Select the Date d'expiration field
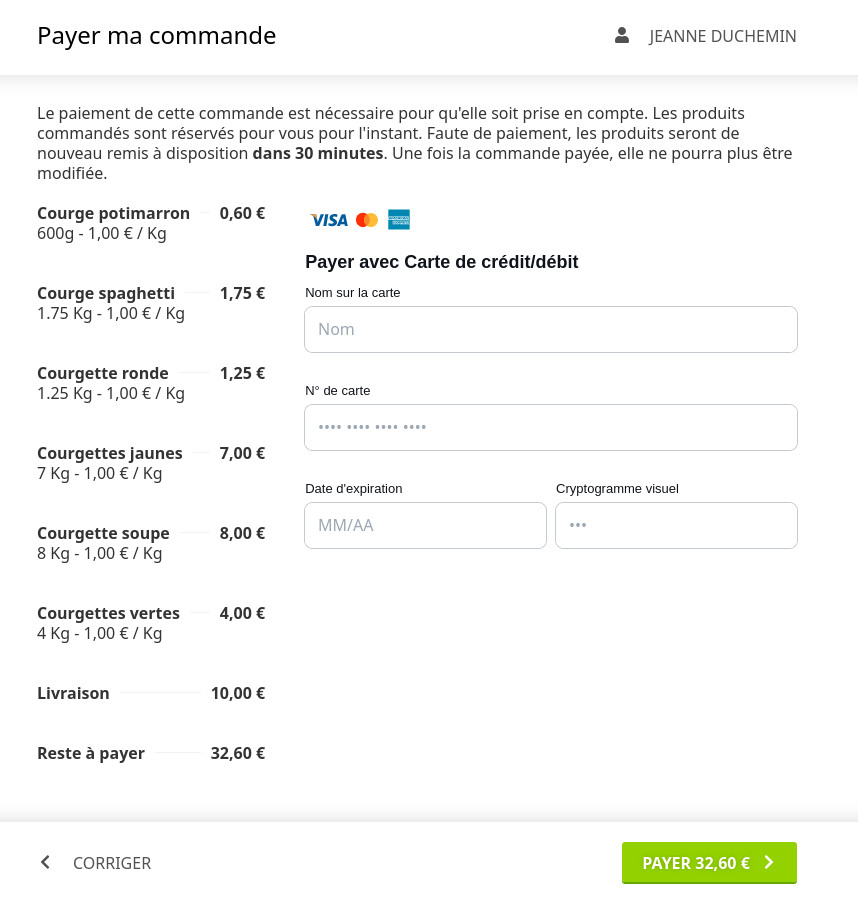 pyautogui.click(x=425, y=525)
